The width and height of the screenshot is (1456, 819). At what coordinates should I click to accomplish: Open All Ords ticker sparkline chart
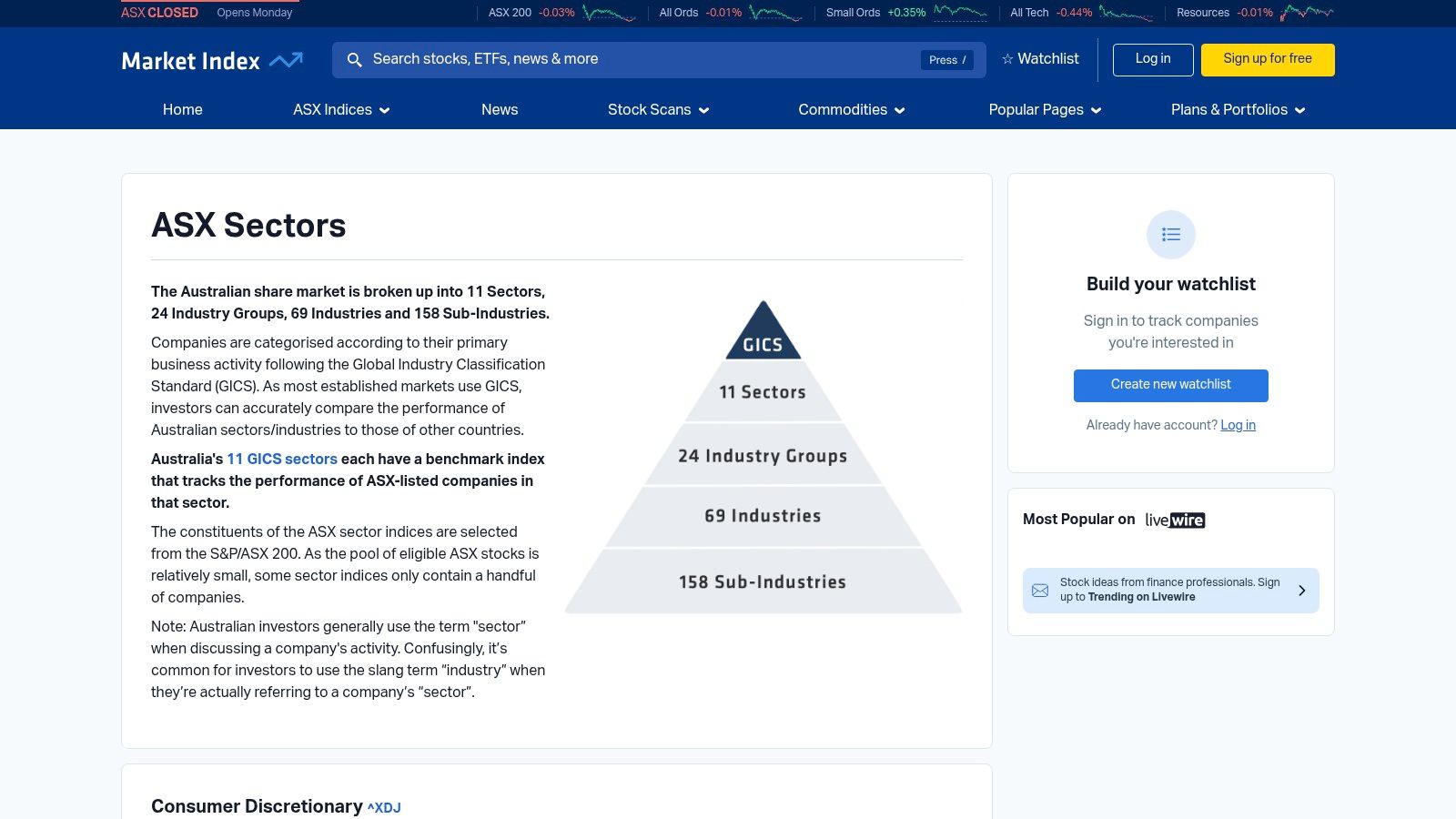[775, 13]
